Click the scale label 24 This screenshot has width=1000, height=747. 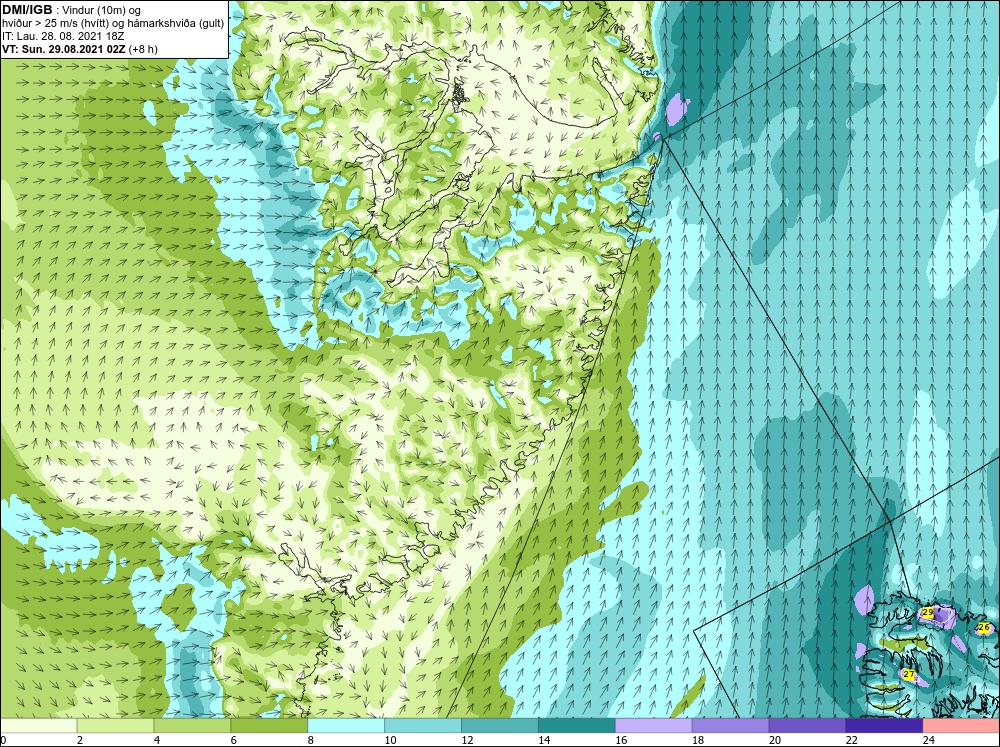pos(929,740)
